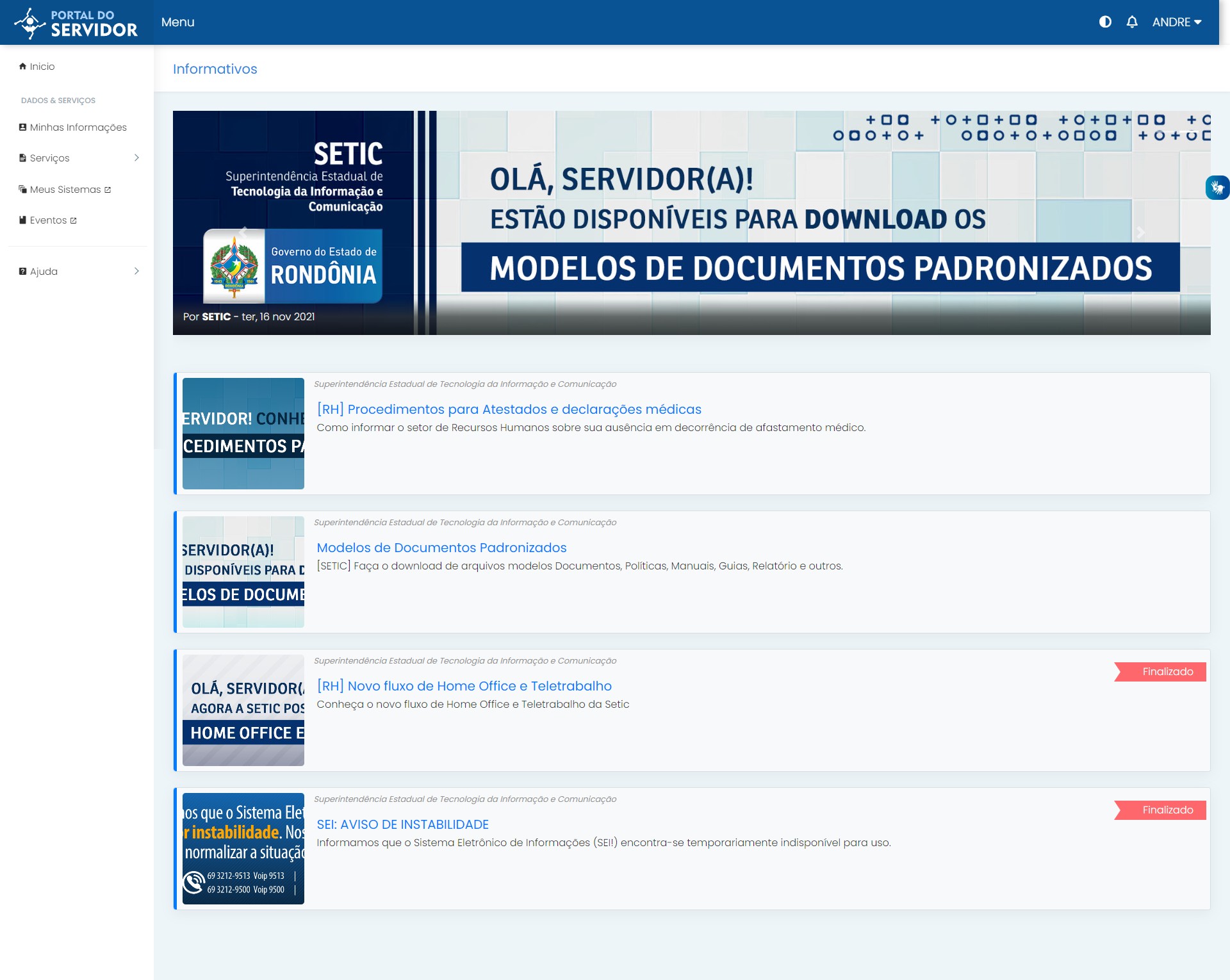Expand the Ajuda chevron arrow
1230x980 pixels.
click(136, 271)
